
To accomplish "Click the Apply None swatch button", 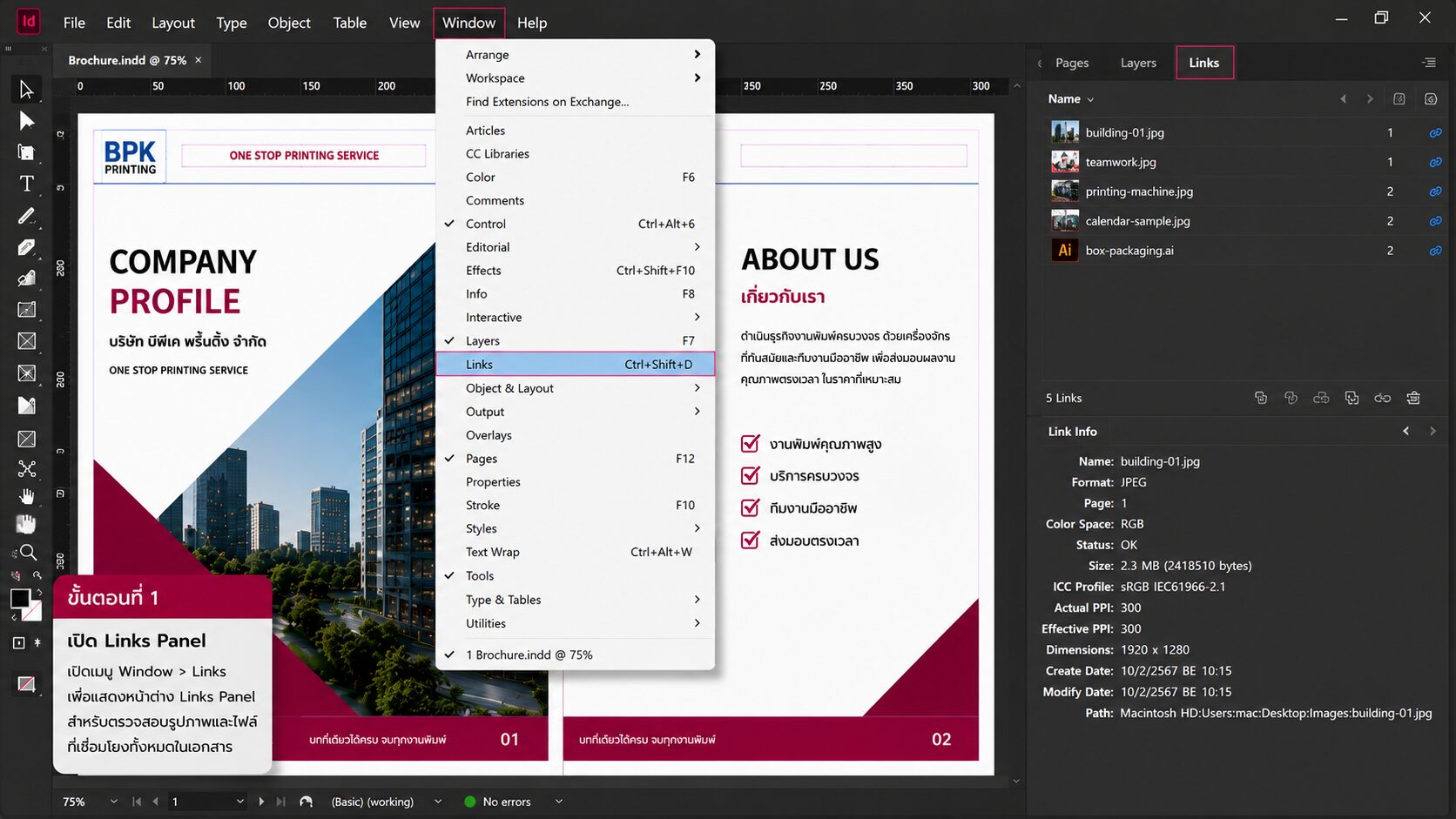I will [26, 684].
